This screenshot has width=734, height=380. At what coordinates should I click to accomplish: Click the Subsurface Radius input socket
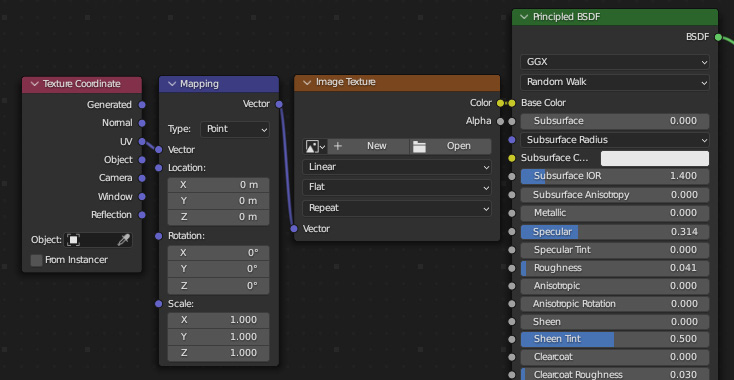coord(512,139)
